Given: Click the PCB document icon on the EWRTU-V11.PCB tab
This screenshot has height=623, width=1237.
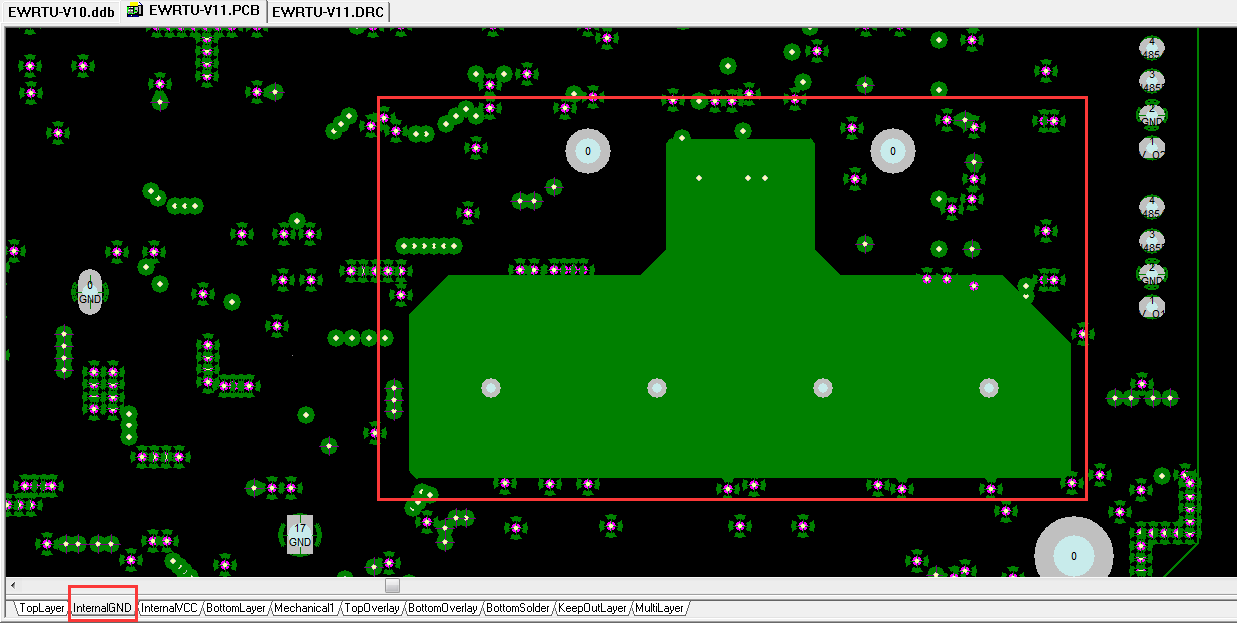Looking at the screenshot, I should point(135,11).
